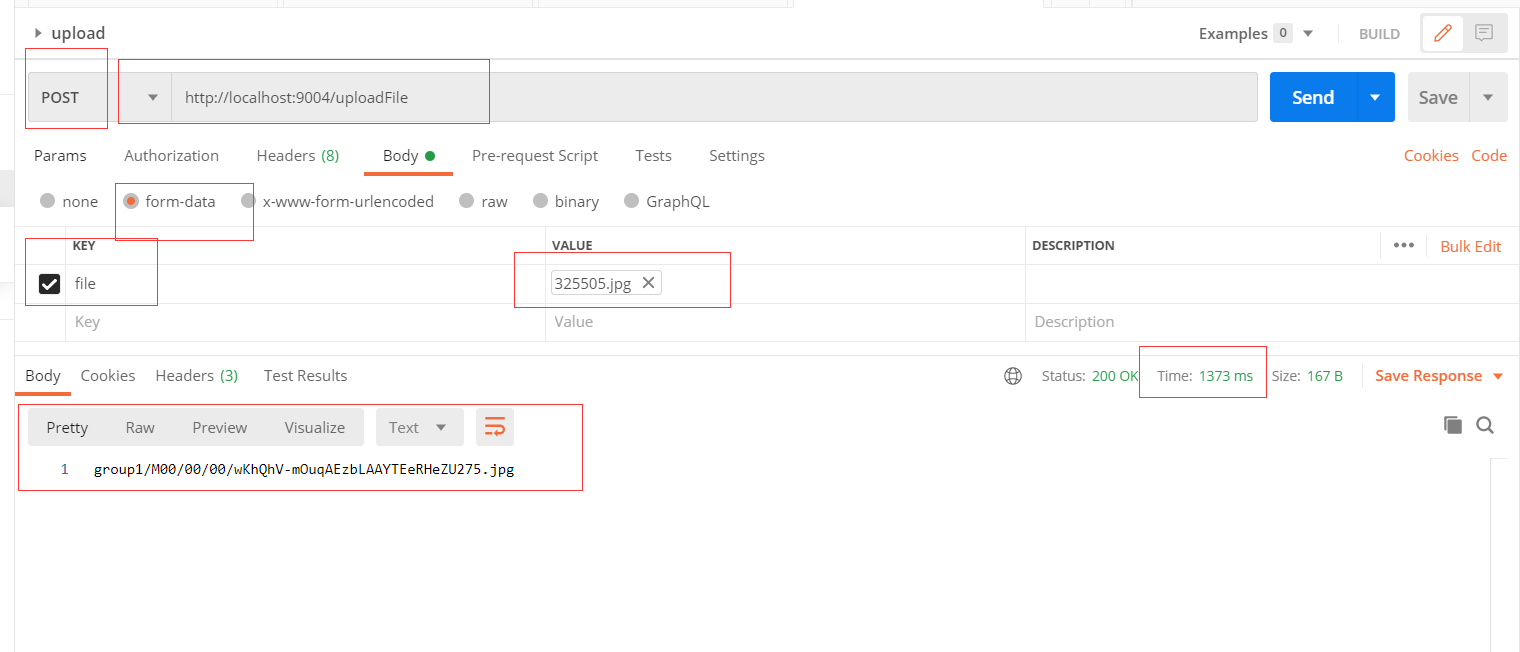Open the POST method dropdown
The height and width of the screenshot is (652, 1520).
99,97
